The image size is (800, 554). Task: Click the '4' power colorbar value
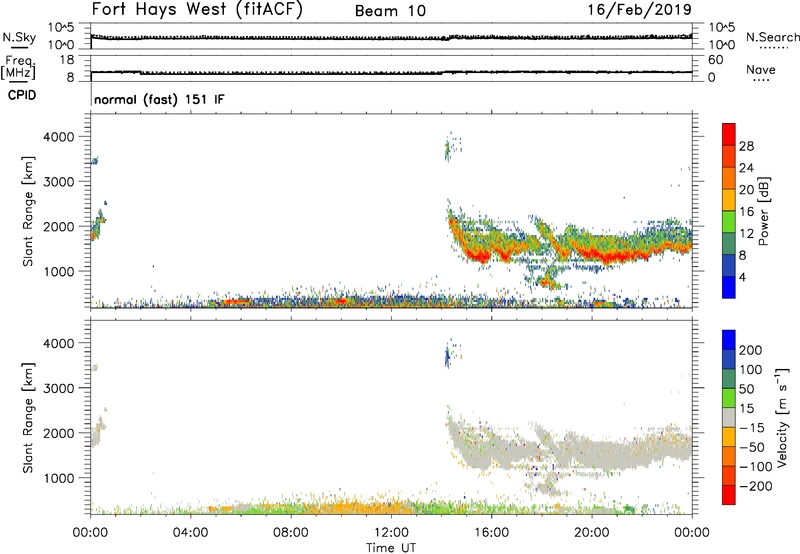743,277
